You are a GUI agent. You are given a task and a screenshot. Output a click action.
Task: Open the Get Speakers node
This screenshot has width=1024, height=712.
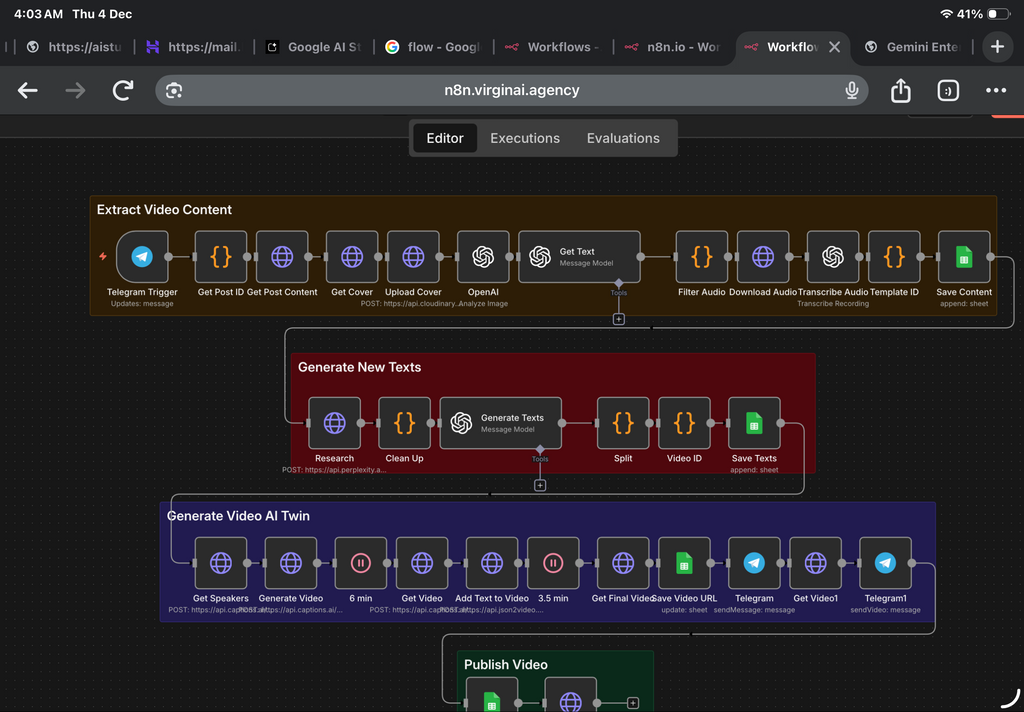click(220, 562)
